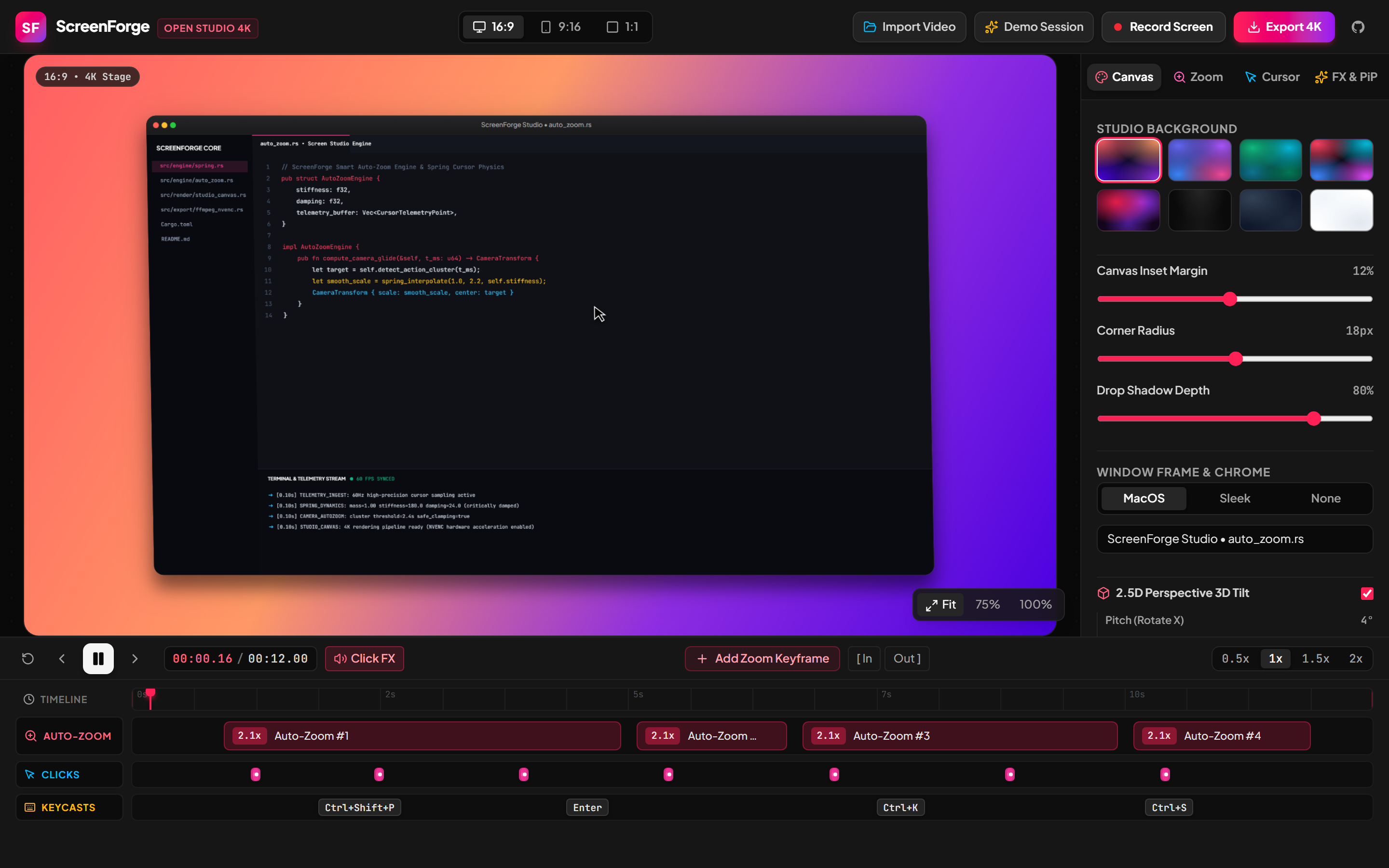
Task: Select the Ctrl+Shift+P keycast marker
Action: (359, 808)
